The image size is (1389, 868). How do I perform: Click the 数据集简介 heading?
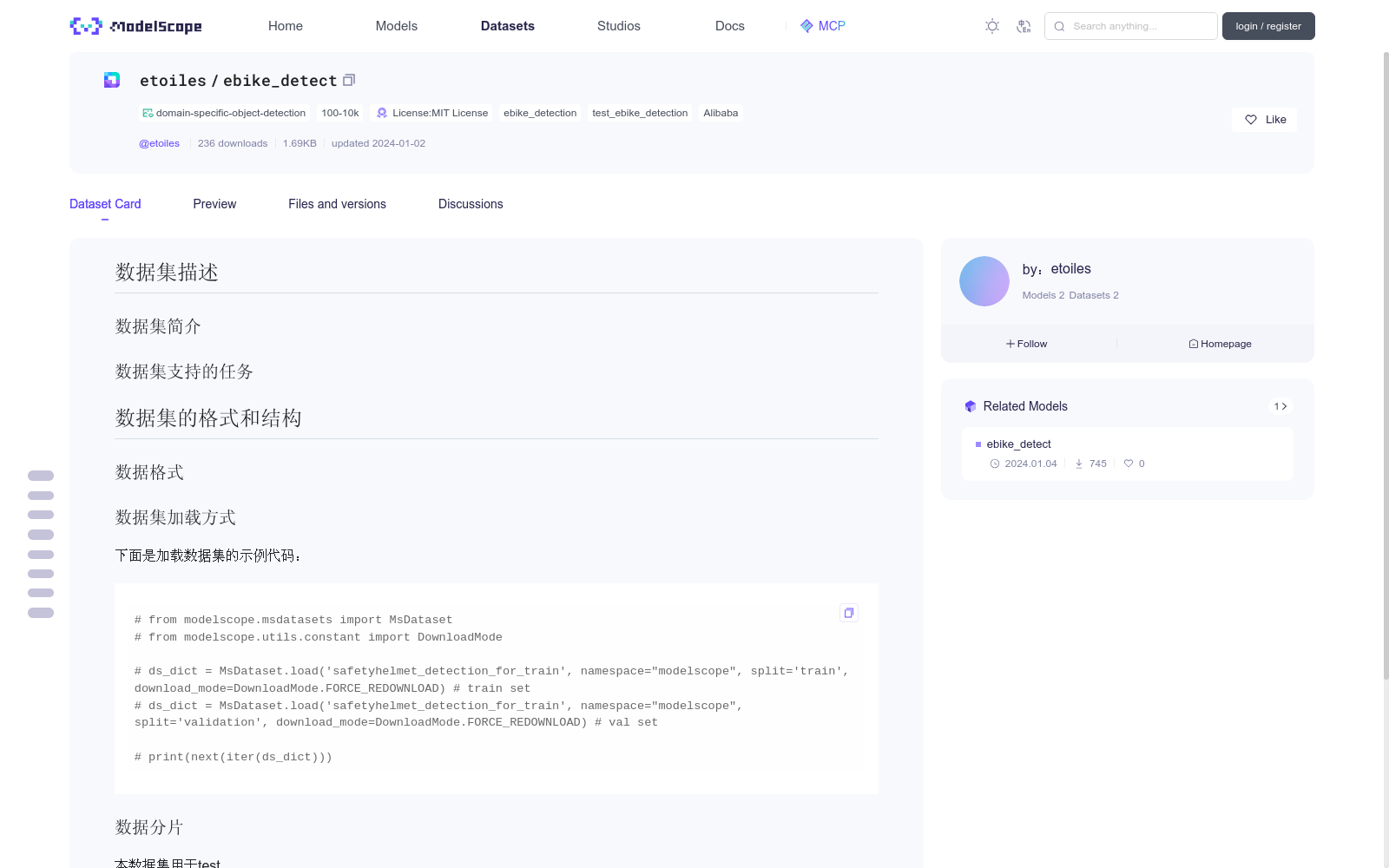tap(158, 326)
